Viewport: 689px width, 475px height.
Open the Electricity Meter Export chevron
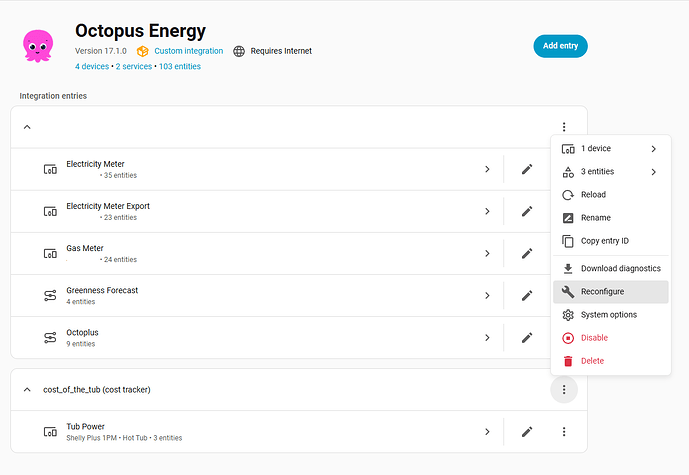(x=487, y=211)
